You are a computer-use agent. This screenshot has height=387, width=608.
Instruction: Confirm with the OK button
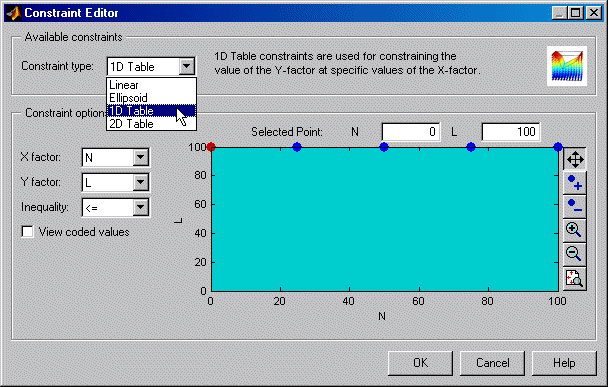[x=420, y=363]
